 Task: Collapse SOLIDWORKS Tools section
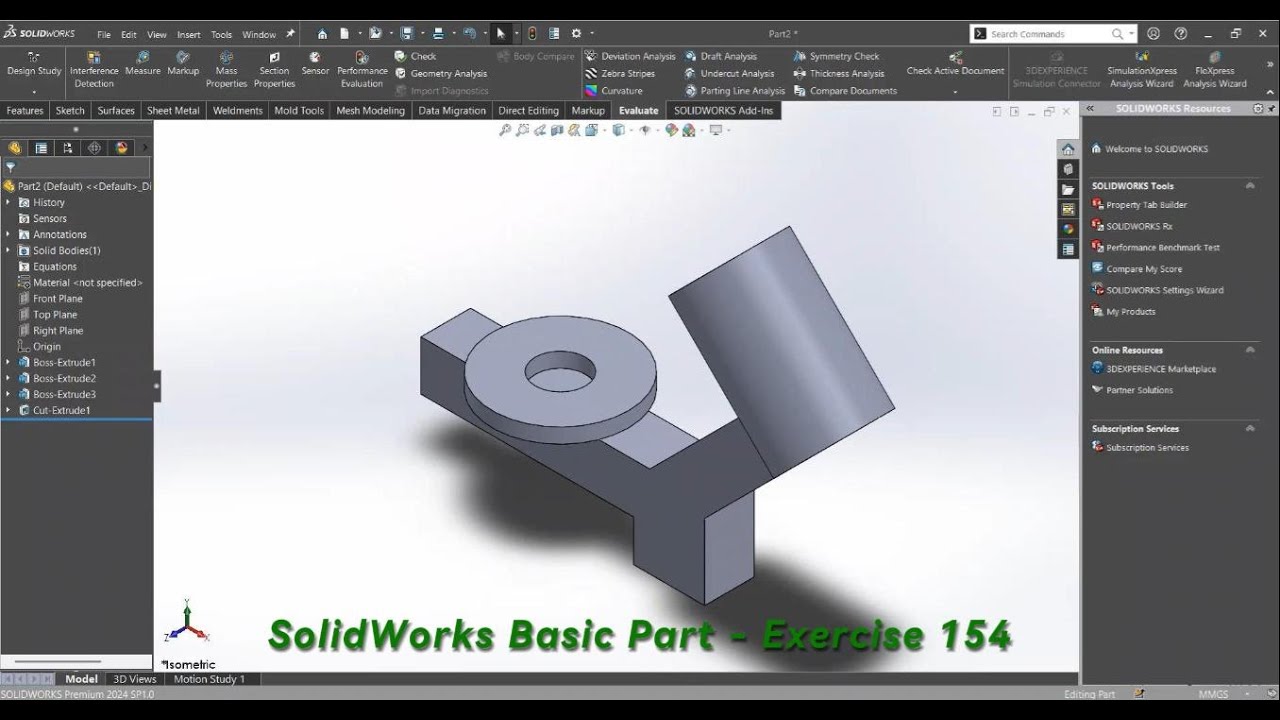pos(1250,186)
